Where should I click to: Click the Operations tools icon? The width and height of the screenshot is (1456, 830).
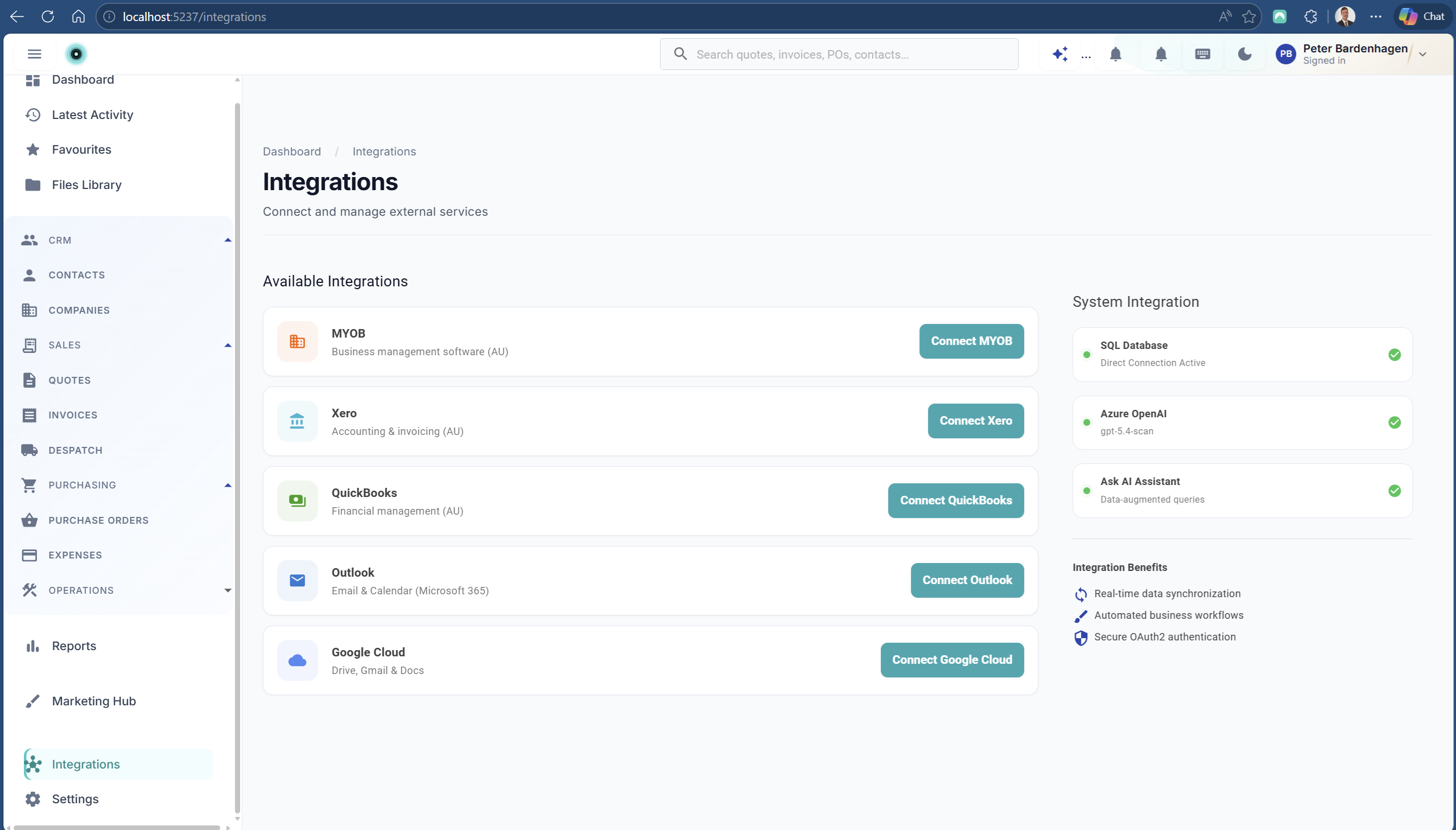tap(29, 590)
